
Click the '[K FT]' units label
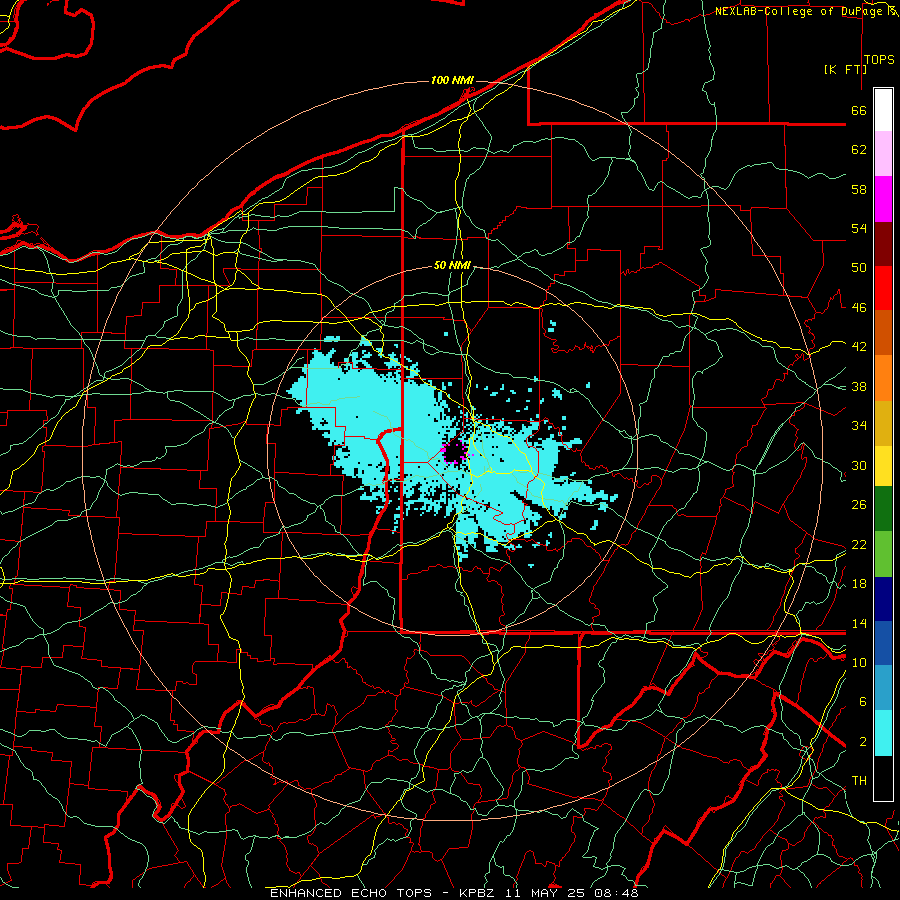click(x=845, y=69)
